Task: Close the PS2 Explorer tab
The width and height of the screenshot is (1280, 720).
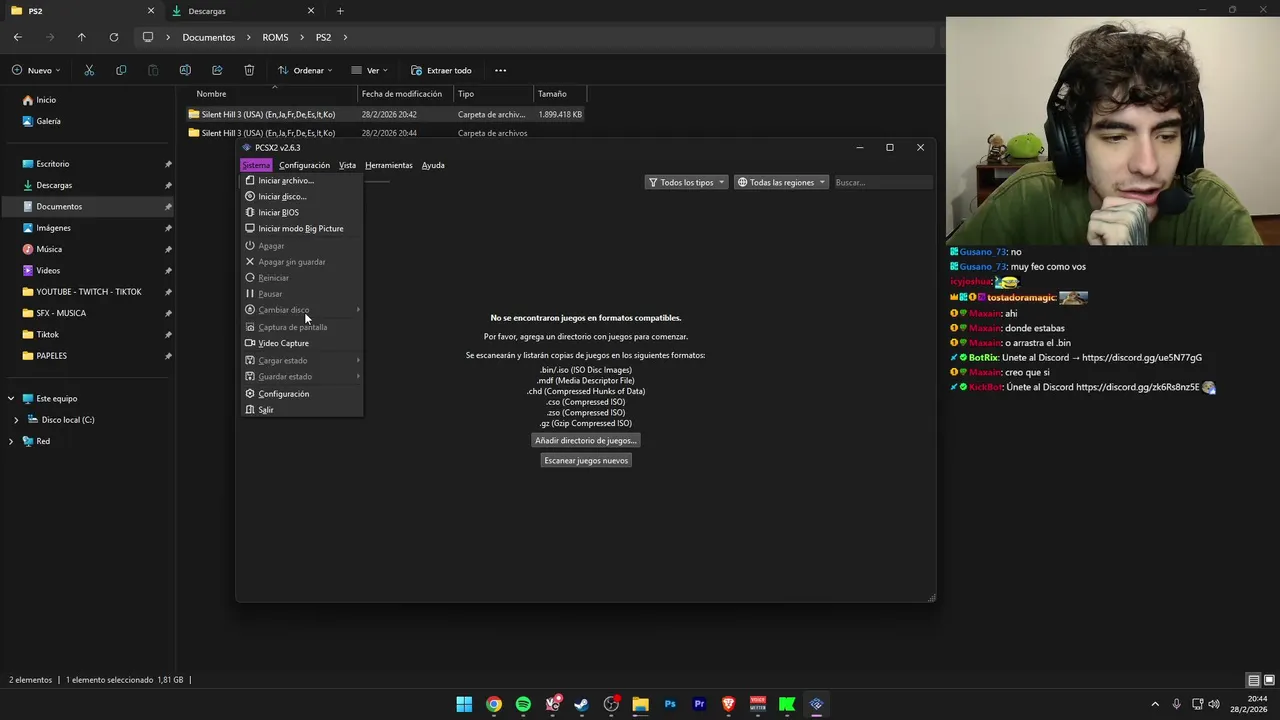Action: click(x=151, y=11)
